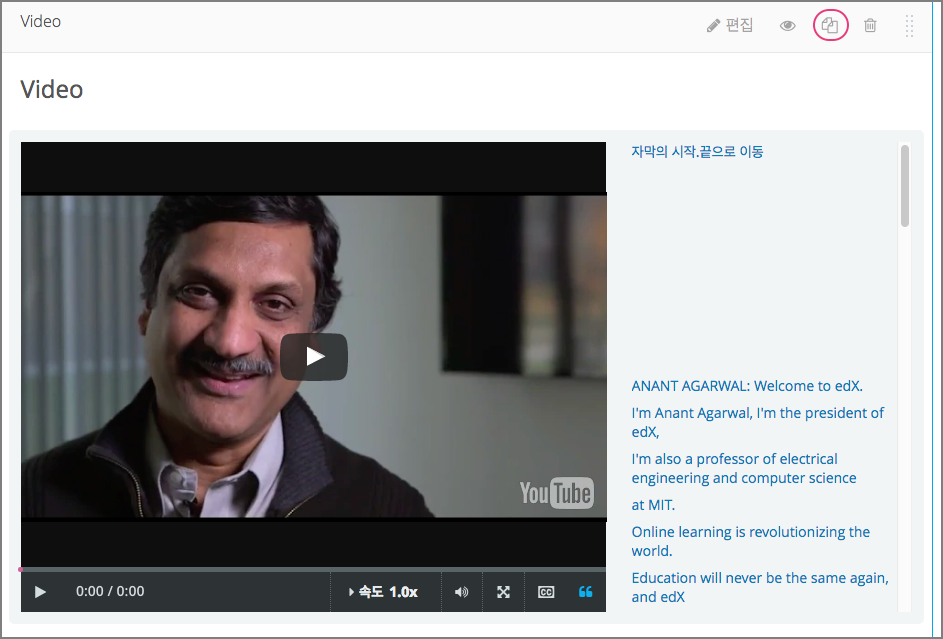The height and width of the screenshot is (639, 943).
Task: Click the large 'Video' heading
Action: point(52,90)
